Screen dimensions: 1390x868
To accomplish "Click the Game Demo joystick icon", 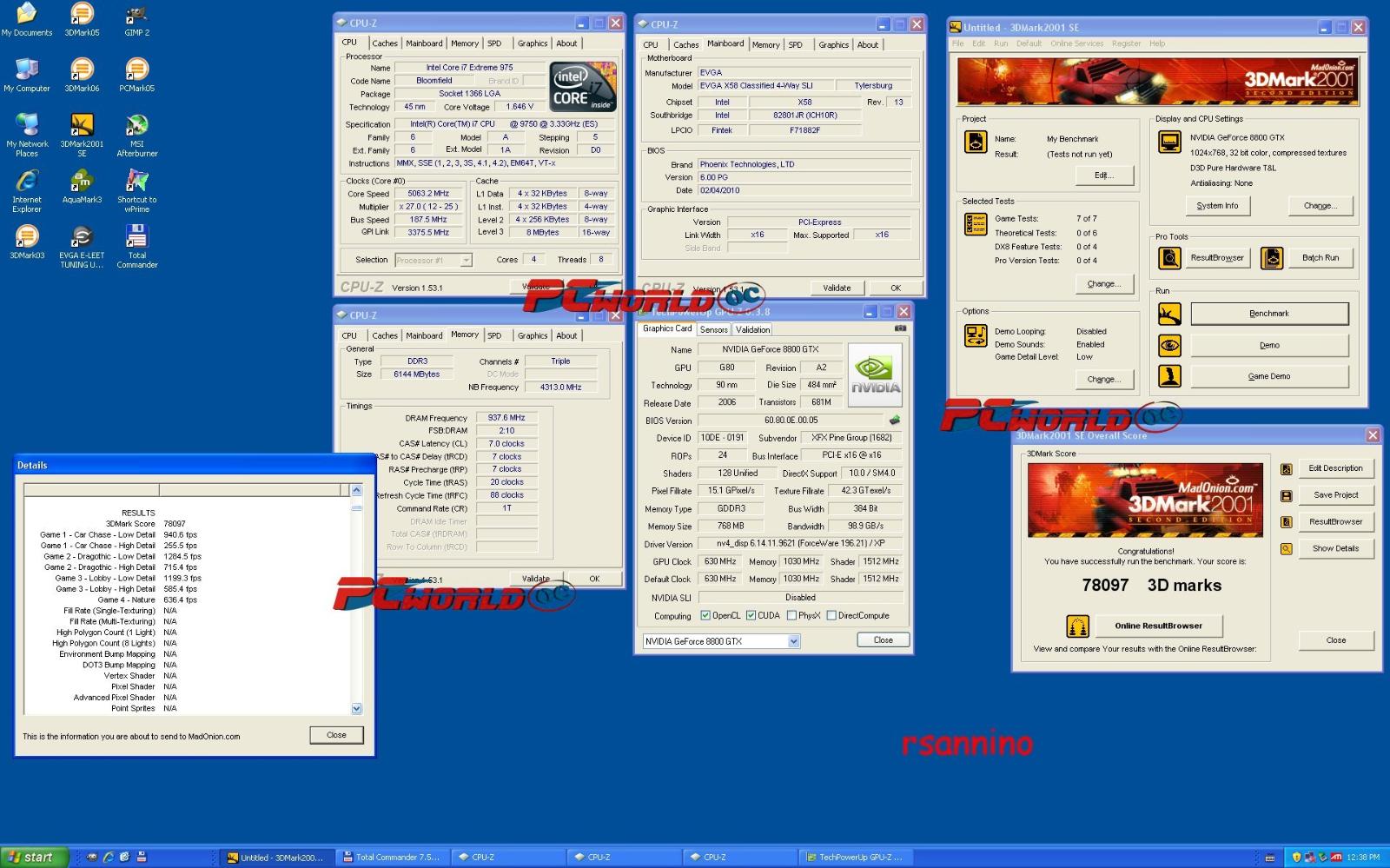I will 1169,376.
